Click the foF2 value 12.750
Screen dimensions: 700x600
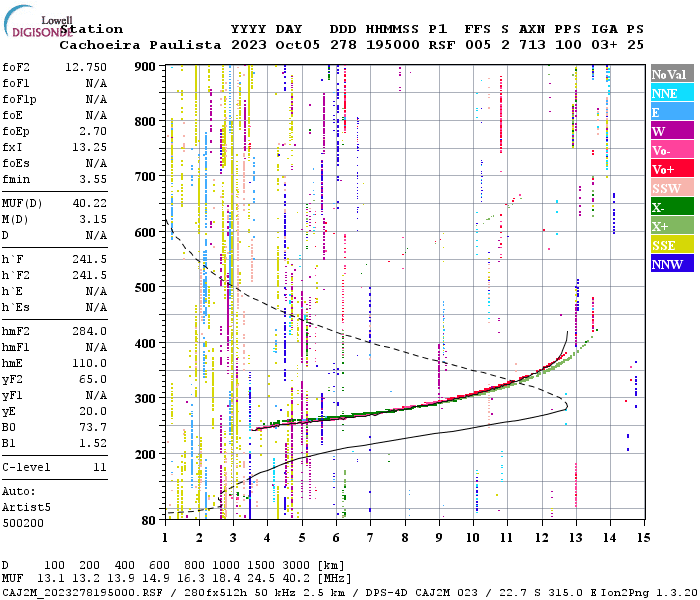point(86,67)
